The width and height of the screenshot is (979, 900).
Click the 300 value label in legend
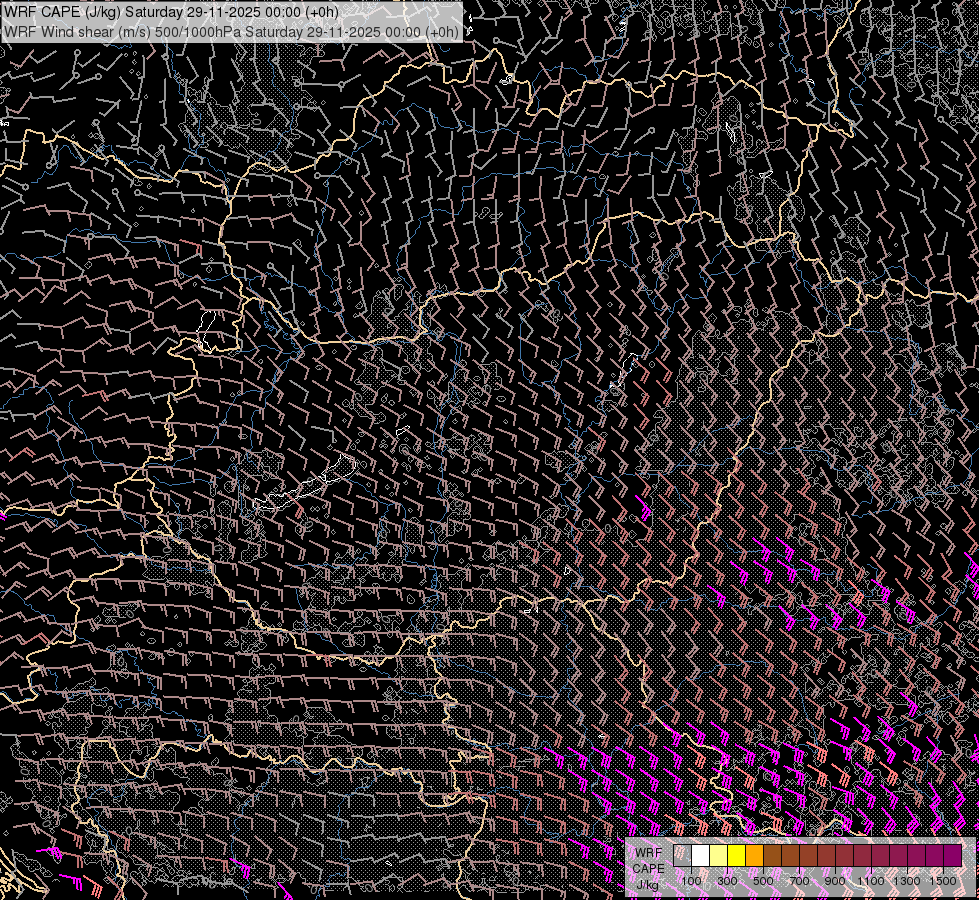pyautogui.click(x=727, y=881)
